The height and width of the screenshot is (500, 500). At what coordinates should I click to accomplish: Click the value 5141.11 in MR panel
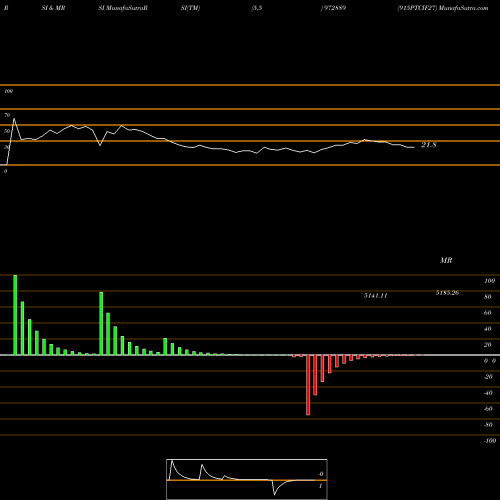376,296
